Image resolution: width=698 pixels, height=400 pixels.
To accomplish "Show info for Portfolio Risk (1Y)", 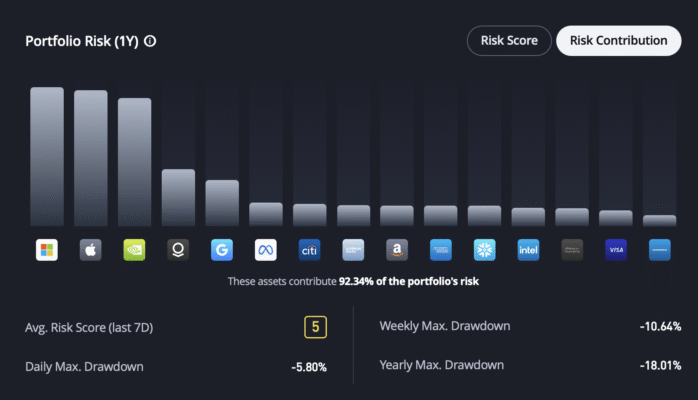I will [x=150, y=41].
